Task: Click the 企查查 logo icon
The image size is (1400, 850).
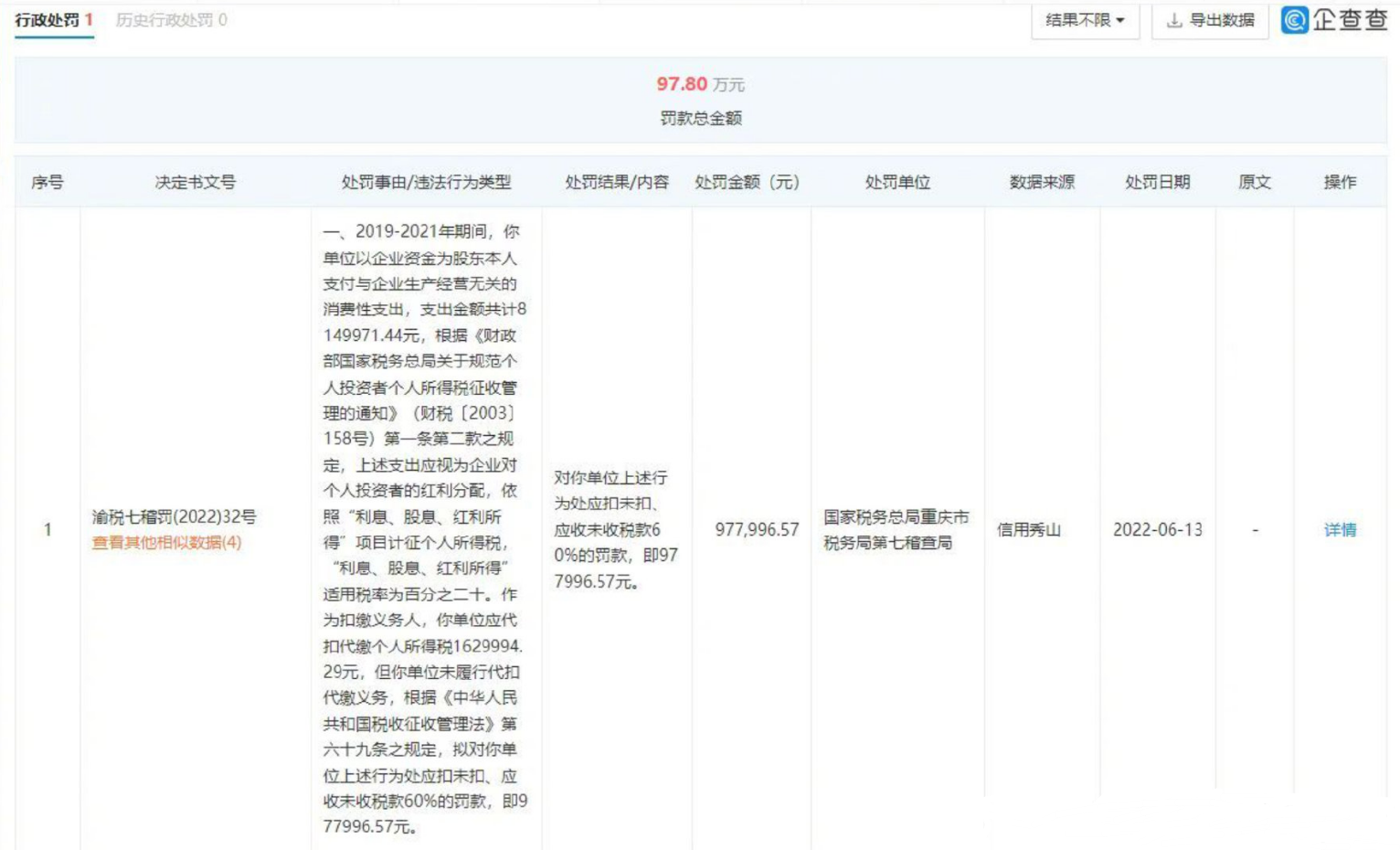Action: click(1294, 20)
